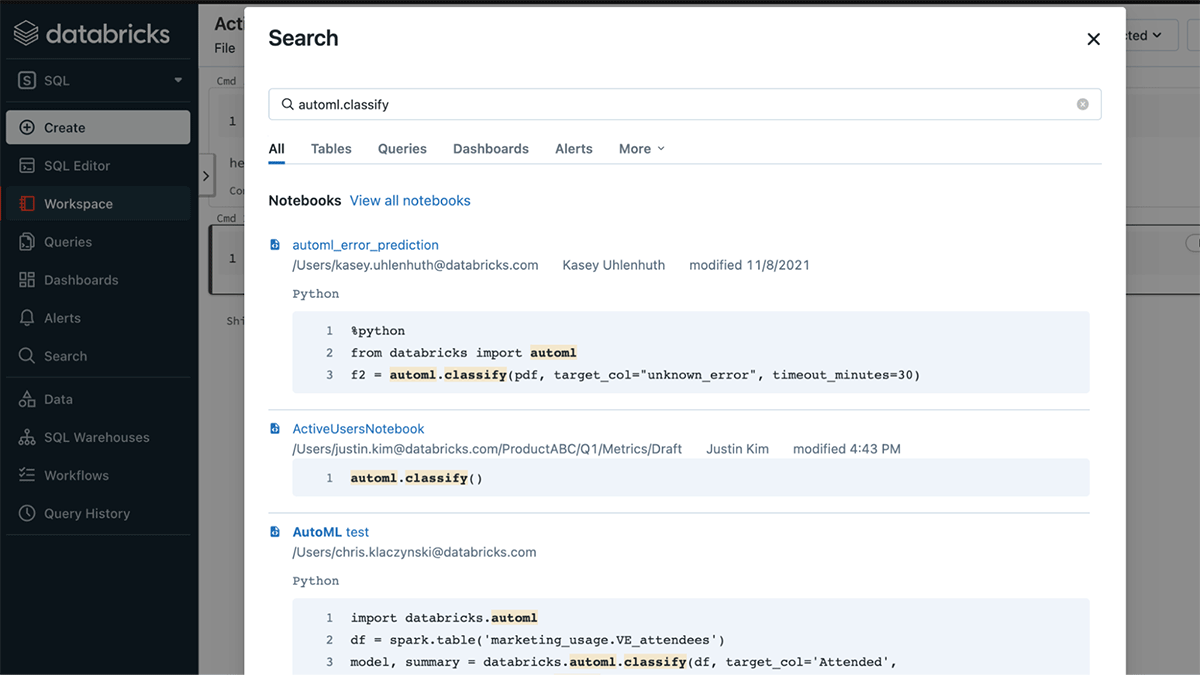1200x675 pixels.
Task: Open Alerts bell icon in sidebar
Action: pos(27,318)
